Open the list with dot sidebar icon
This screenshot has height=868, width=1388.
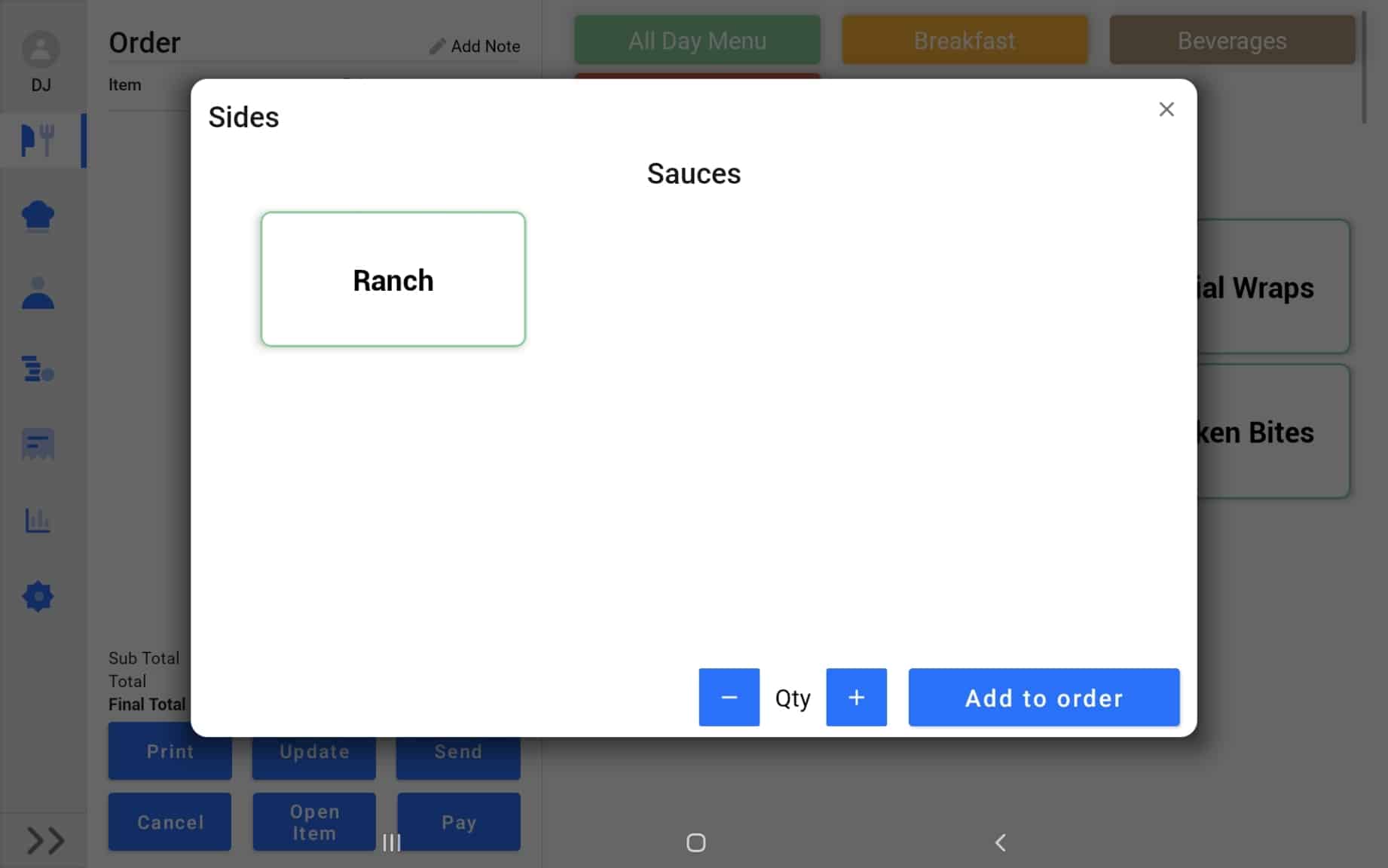click(x=38, y=369)
